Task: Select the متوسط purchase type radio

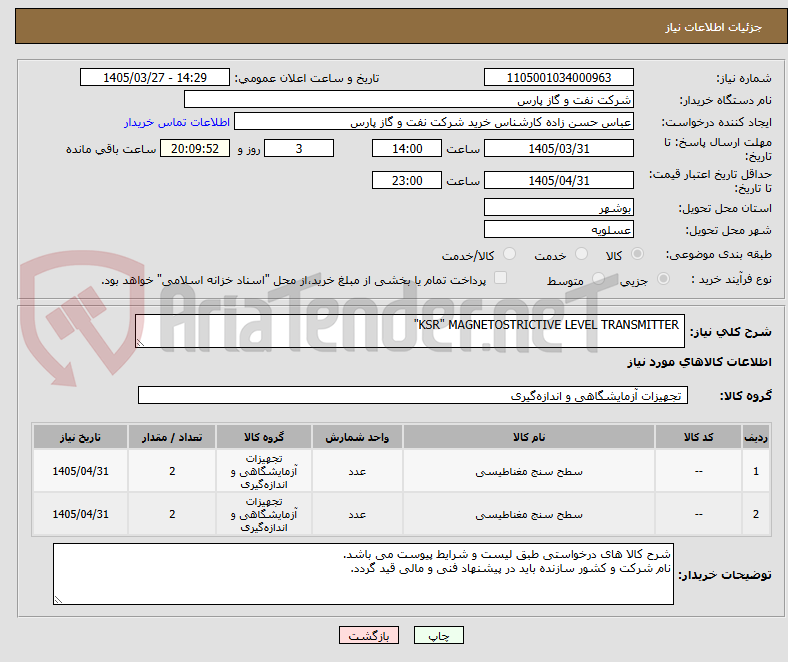Action: coord(599,278)
